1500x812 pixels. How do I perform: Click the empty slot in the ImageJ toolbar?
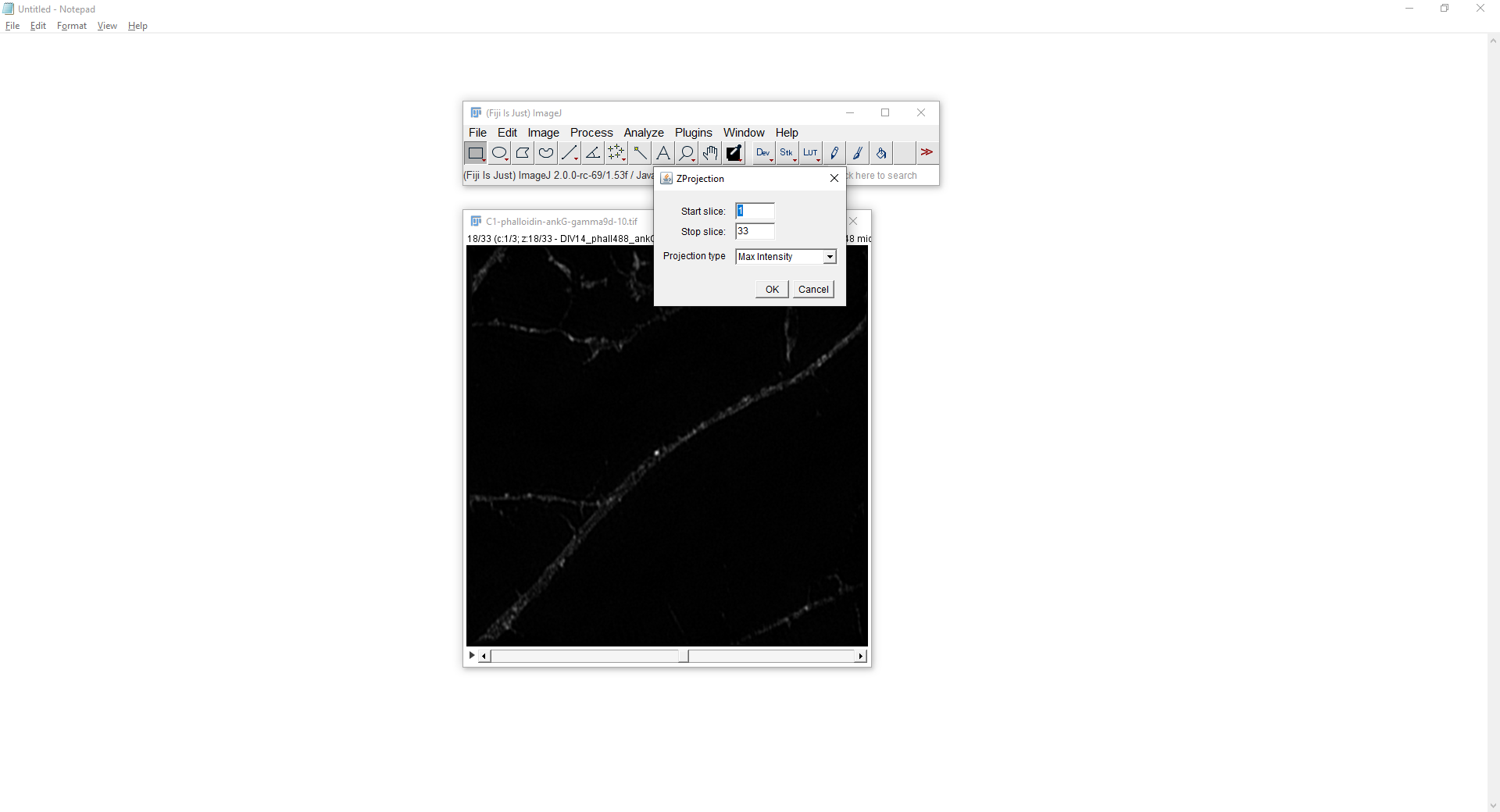pos(905,153)
